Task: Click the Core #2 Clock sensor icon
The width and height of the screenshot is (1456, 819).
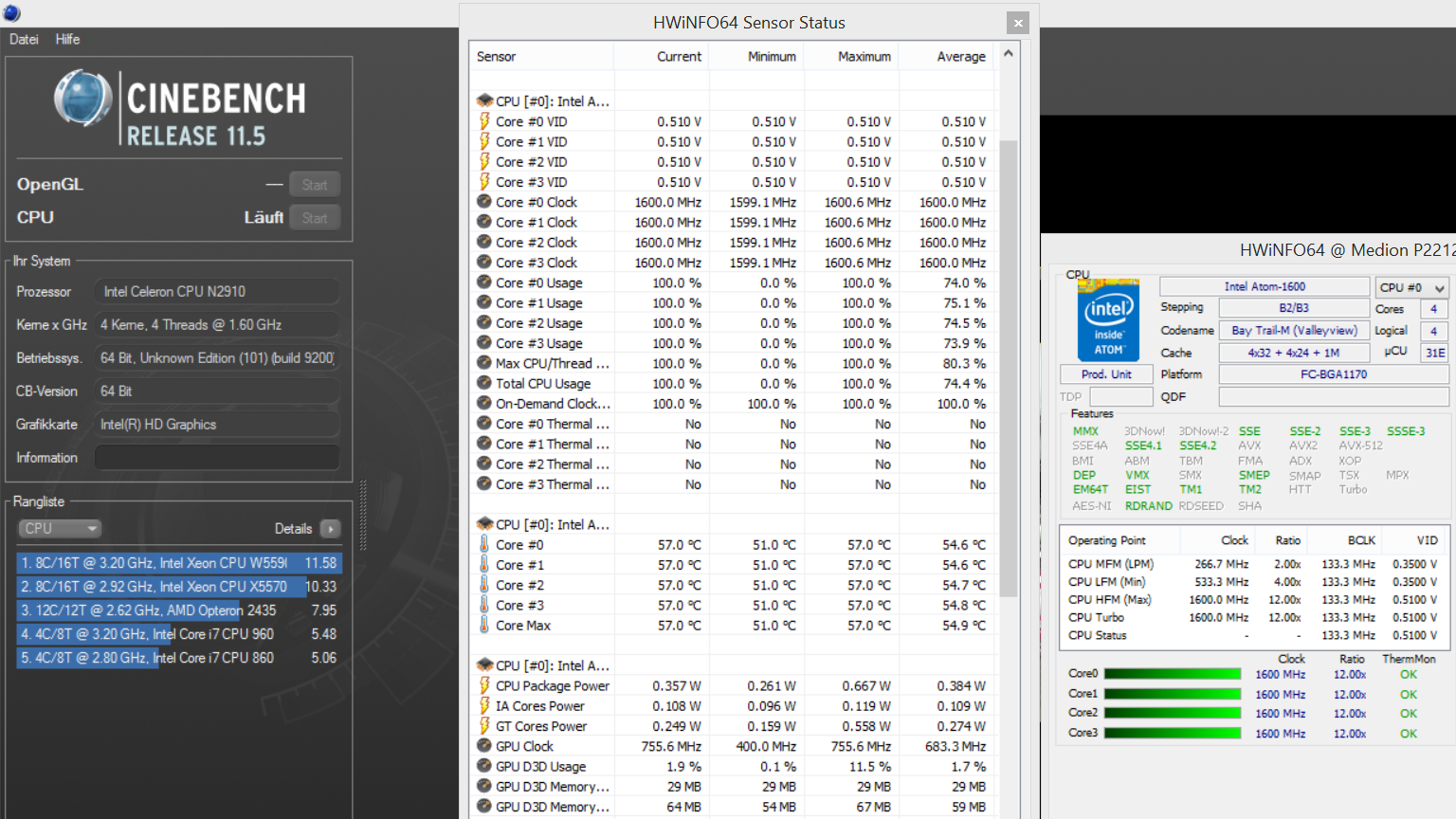Action: coord(484,242)
